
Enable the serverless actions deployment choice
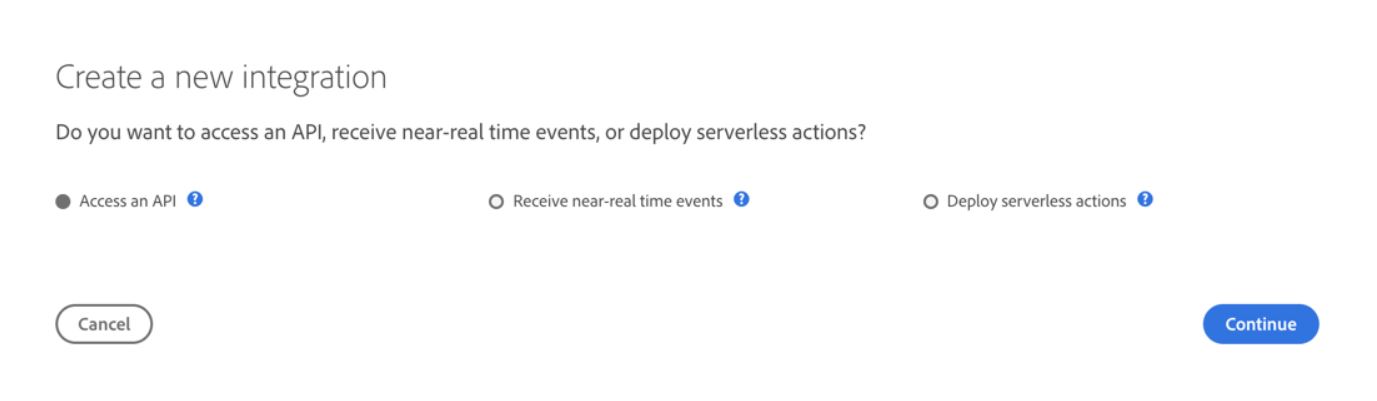pyautogui.click(x=931, y=201)
